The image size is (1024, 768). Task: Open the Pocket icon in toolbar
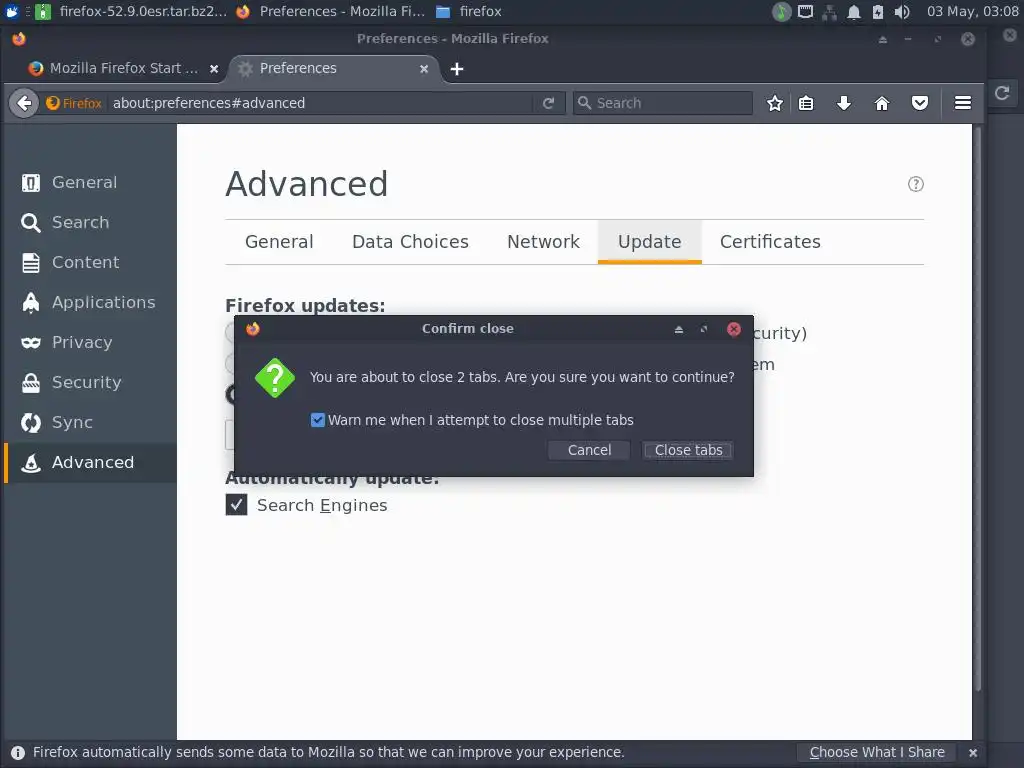click(920, 103)
